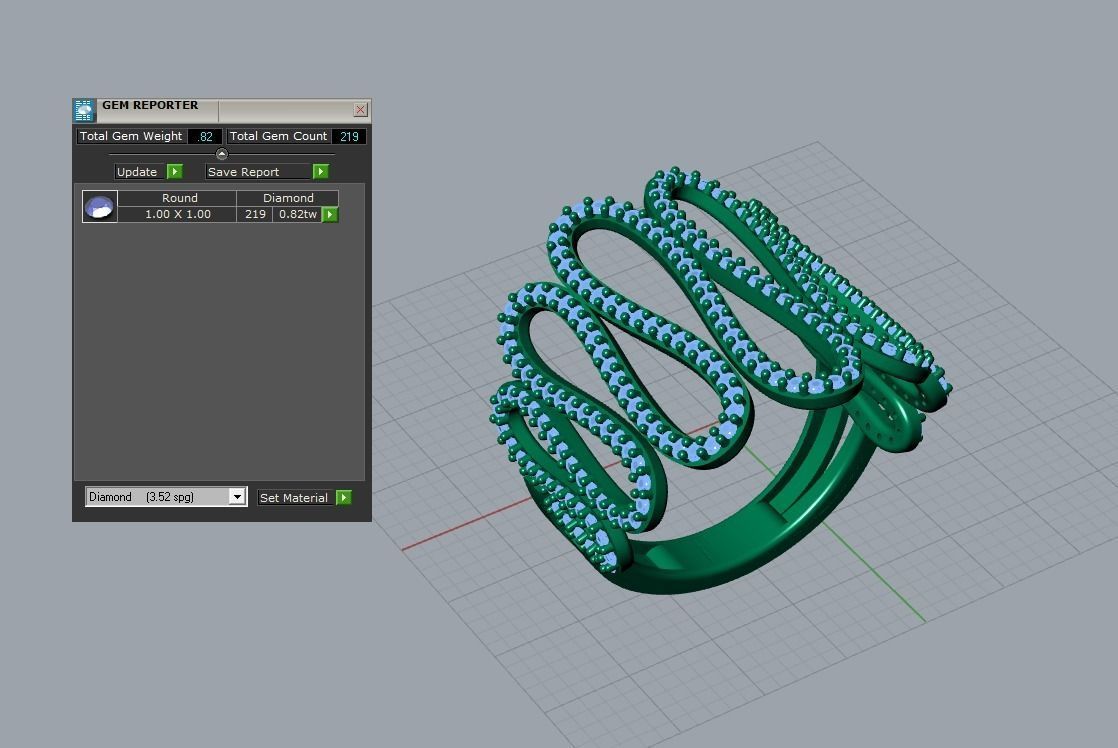Click the Save Report button label

pyautogui.click(x=243, y=172)
